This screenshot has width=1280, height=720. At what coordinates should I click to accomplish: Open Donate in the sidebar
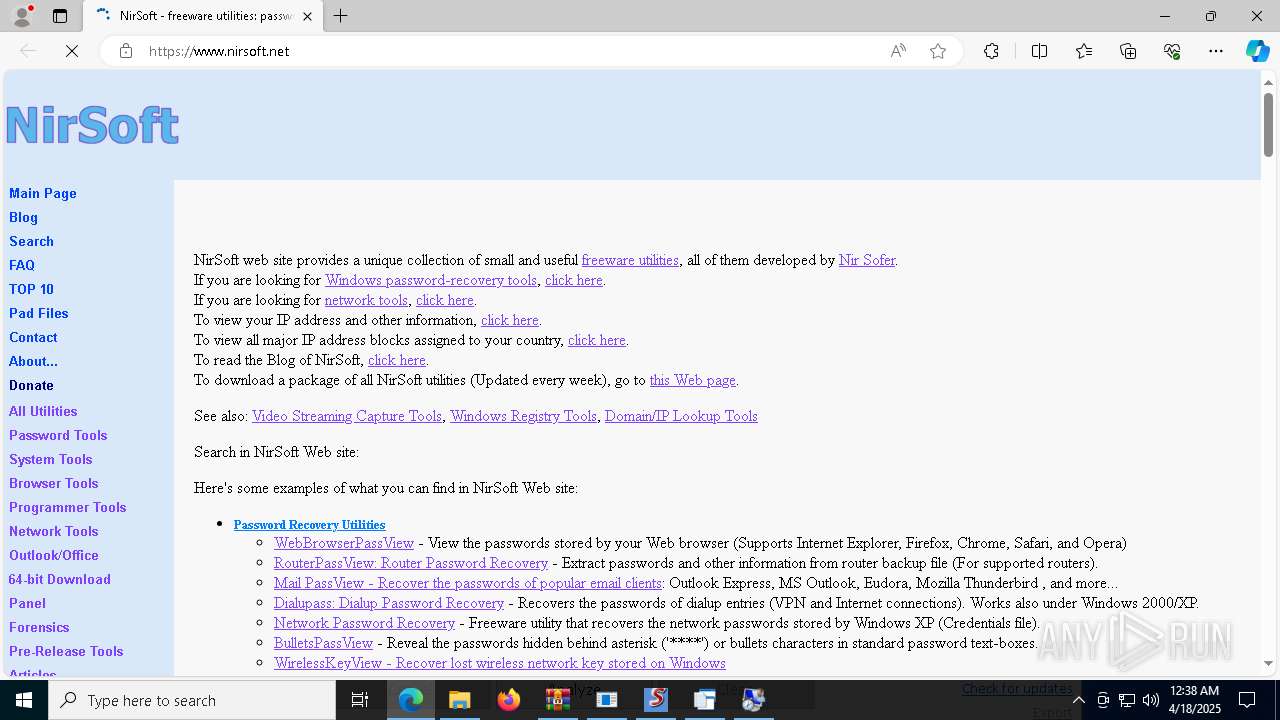coord(31,385)
